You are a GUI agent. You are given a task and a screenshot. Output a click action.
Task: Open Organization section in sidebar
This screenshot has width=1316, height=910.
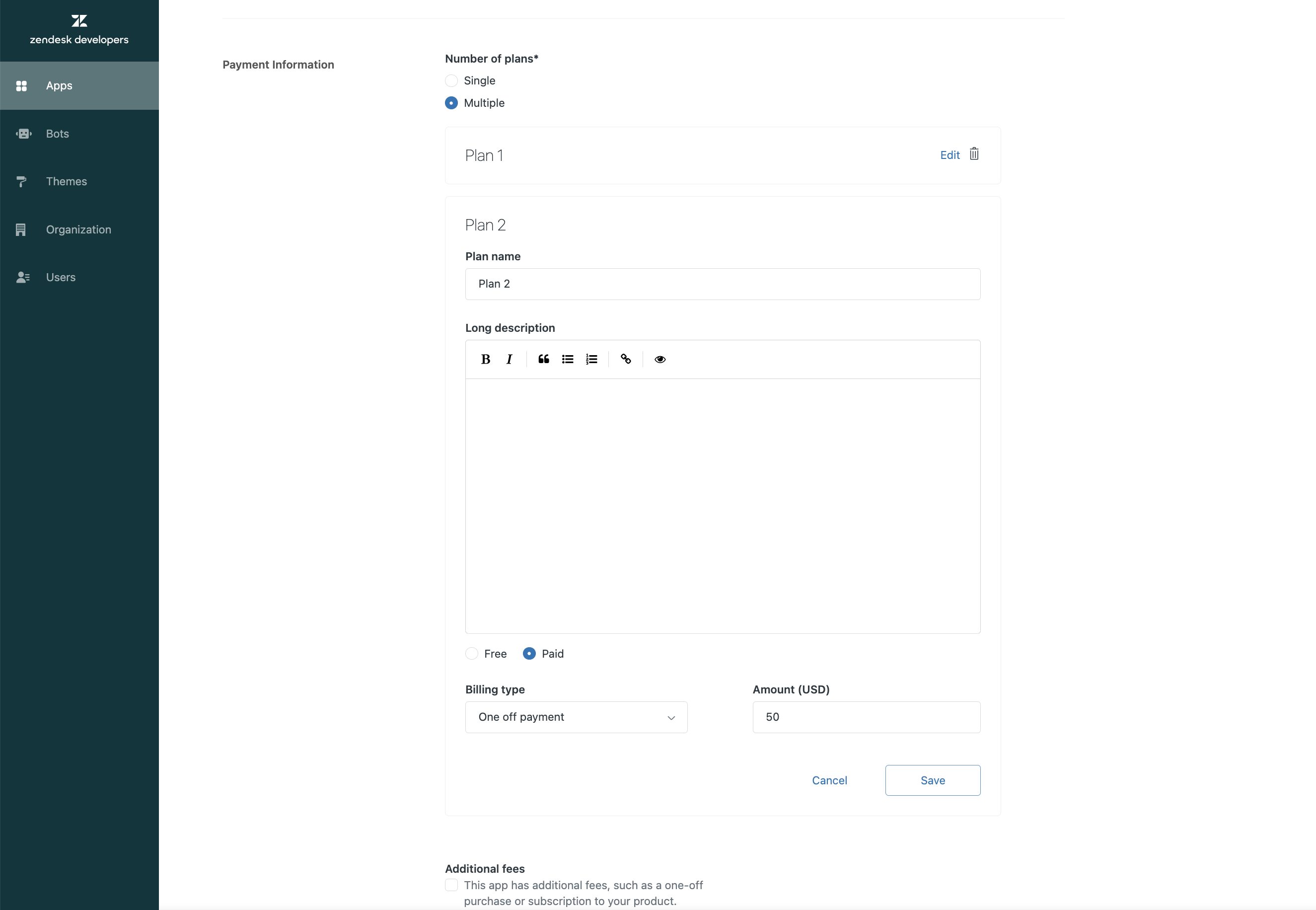pyautogui.click(x=79, y=230)
